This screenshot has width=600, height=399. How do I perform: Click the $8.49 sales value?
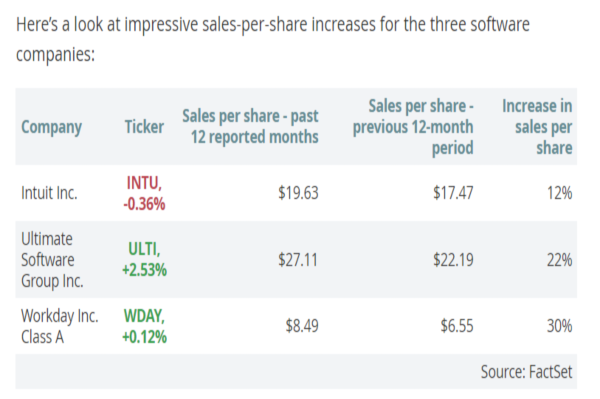click(x=302, y=326)
